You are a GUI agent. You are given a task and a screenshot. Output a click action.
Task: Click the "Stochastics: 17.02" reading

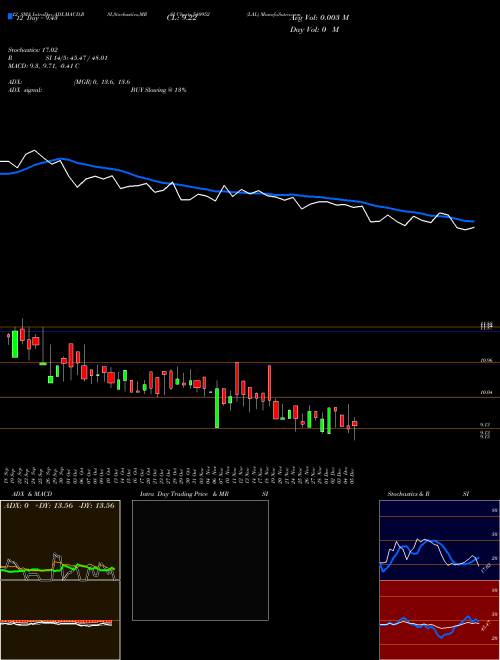(x=33, y=50)
